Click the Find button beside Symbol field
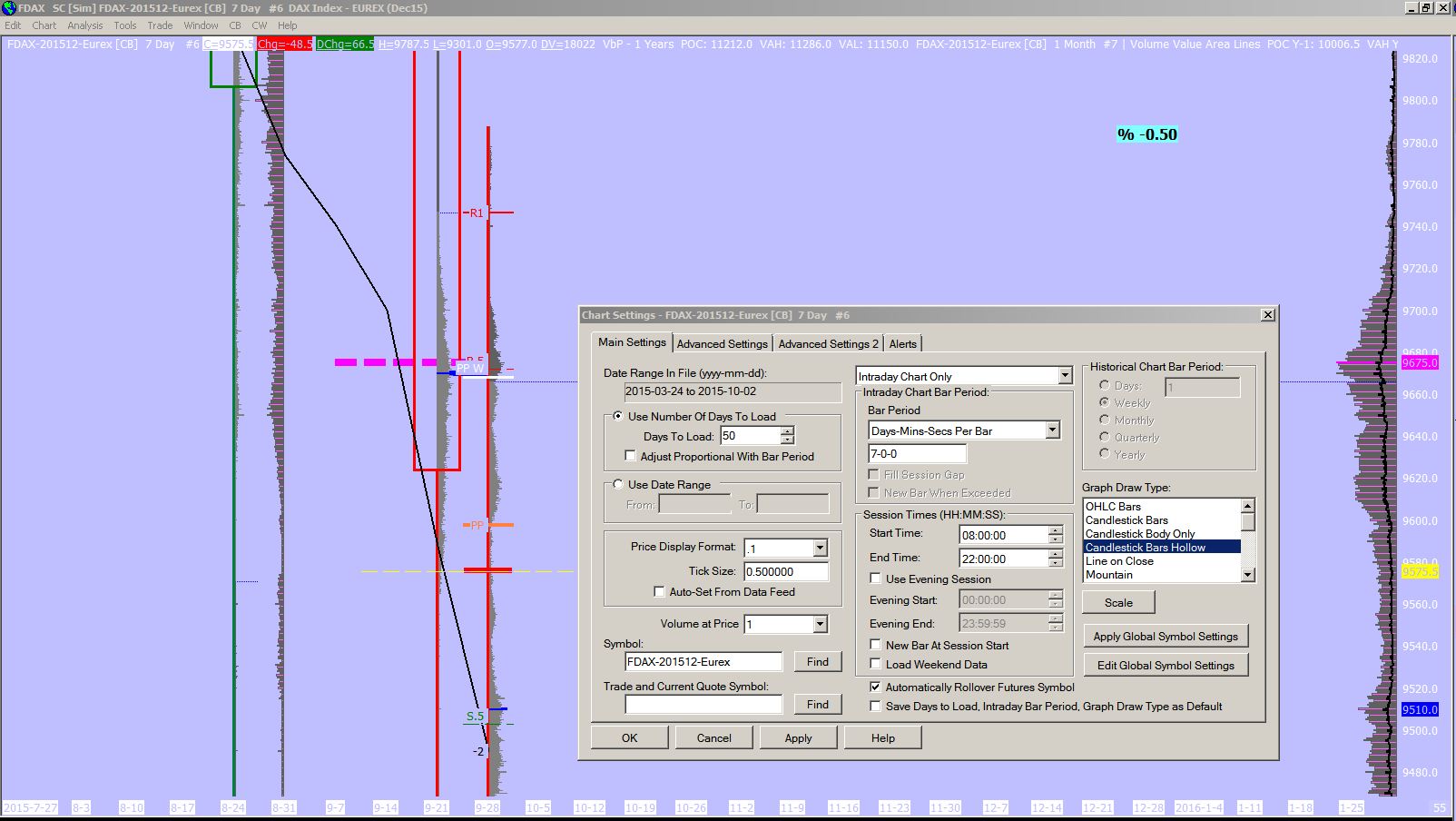 click(817, 661)
